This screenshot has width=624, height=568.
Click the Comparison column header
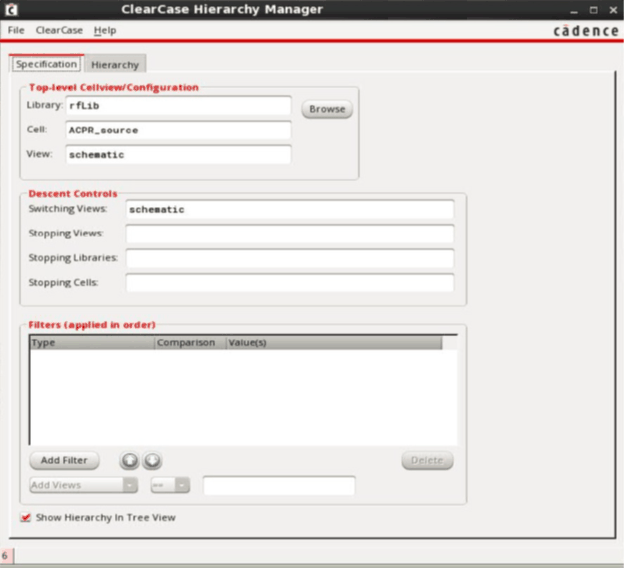click(x=190, y=343)
